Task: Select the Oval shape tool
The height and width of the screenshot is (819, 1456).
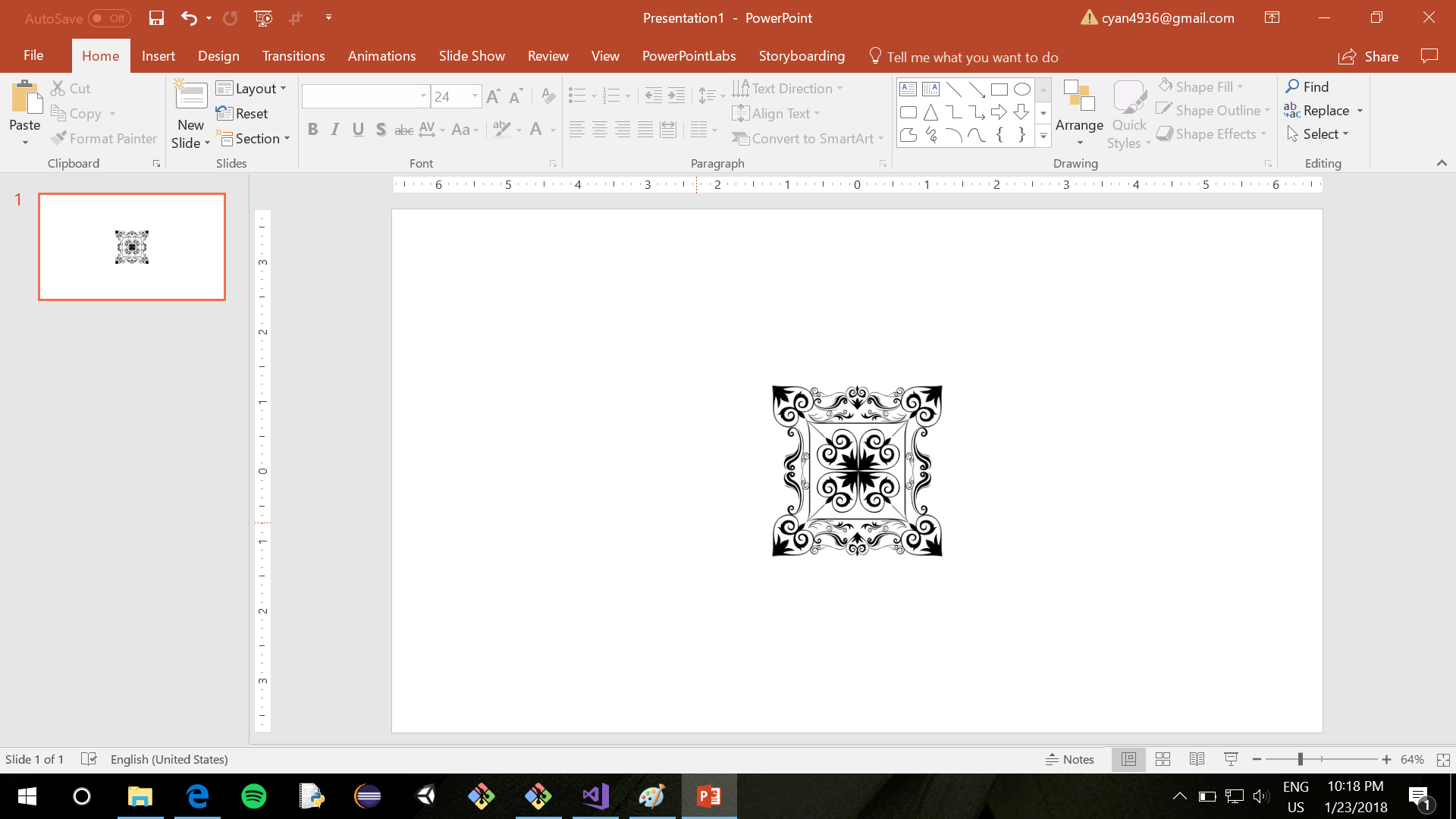Action: [x=1021, y=89]
